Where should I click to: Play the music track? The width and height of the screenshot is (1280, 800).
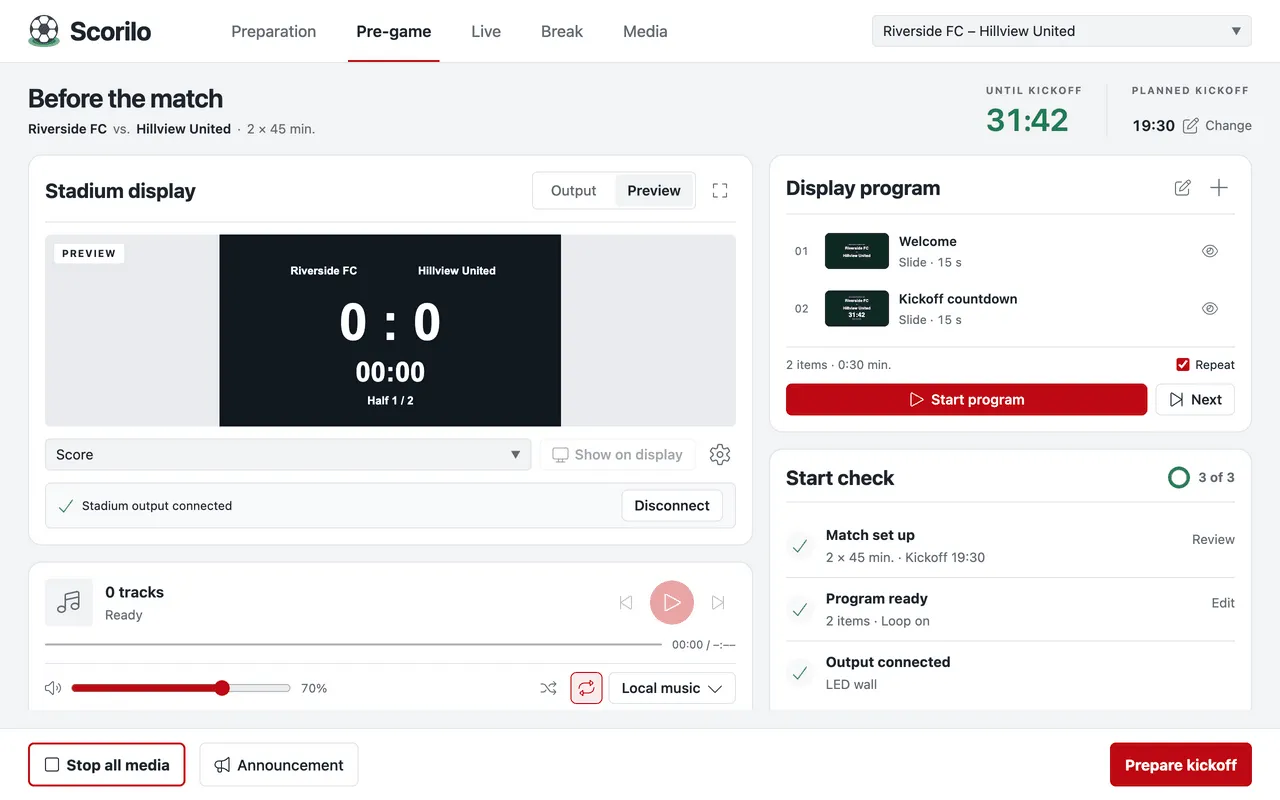tap(672, 603)
